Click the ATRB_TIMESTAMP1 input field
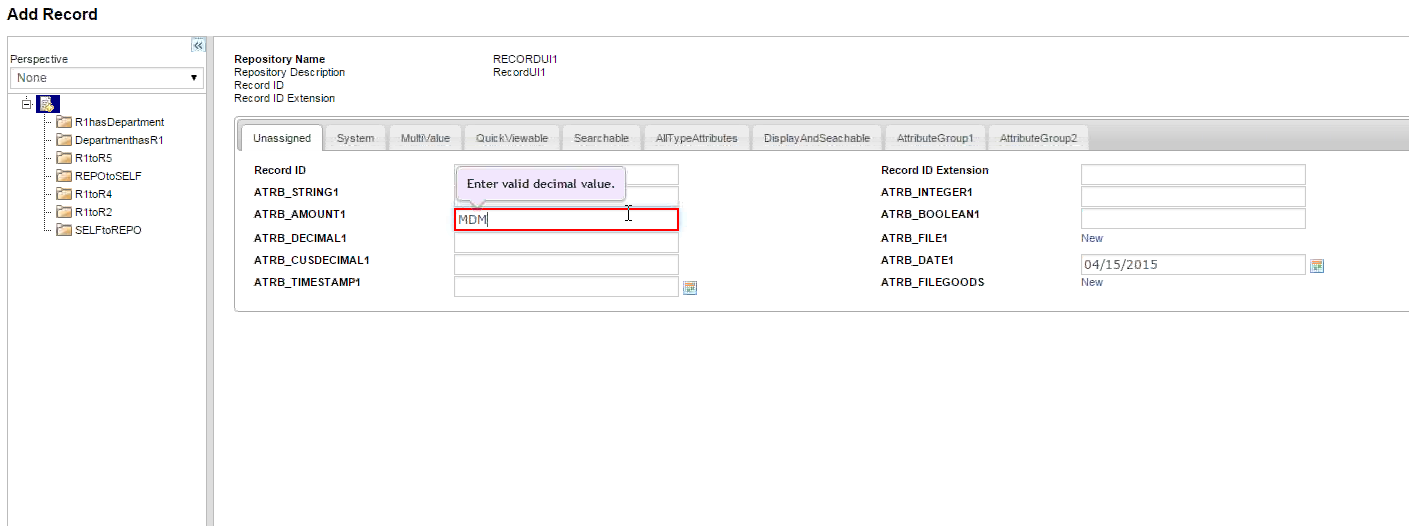Viewport: 1409px width, 526px height. point(566,287)
